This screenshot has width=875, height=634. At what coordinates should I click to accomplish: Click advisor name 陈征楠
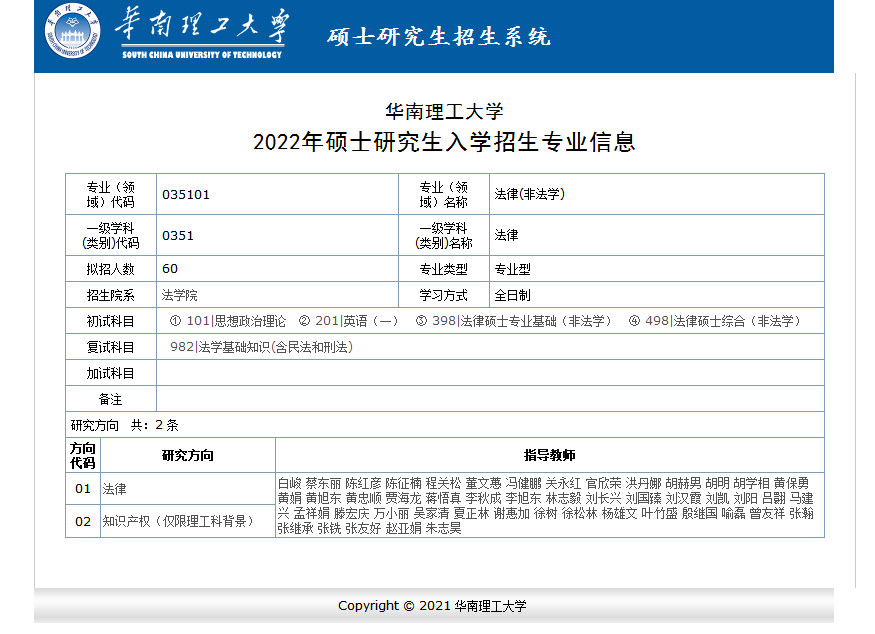[x=403, y=483]
